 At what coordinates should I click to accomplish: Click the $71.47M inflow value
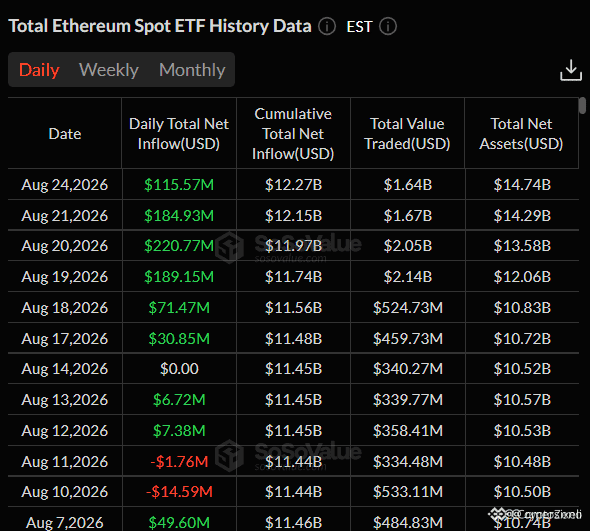(x=179, y=308)
